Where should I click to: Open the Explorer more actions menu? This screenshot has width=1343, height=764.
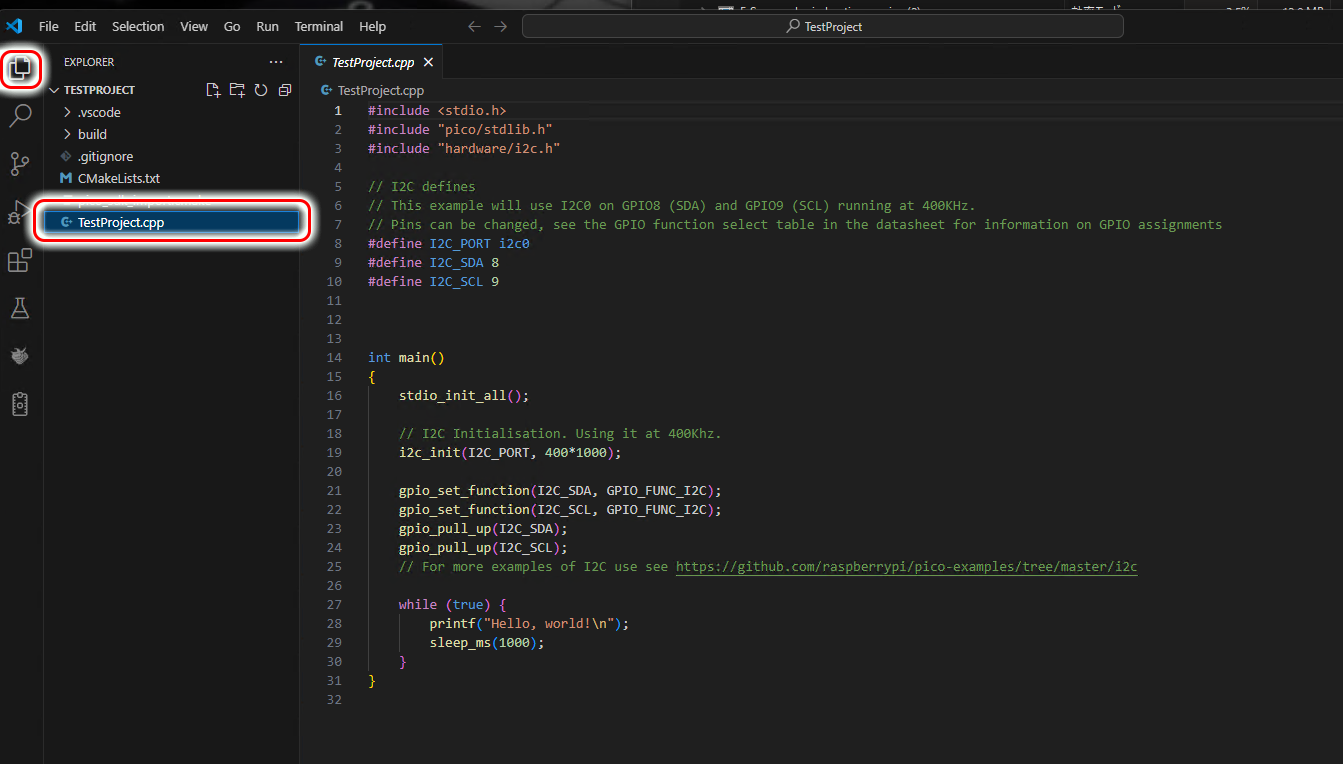click(276, 62)
